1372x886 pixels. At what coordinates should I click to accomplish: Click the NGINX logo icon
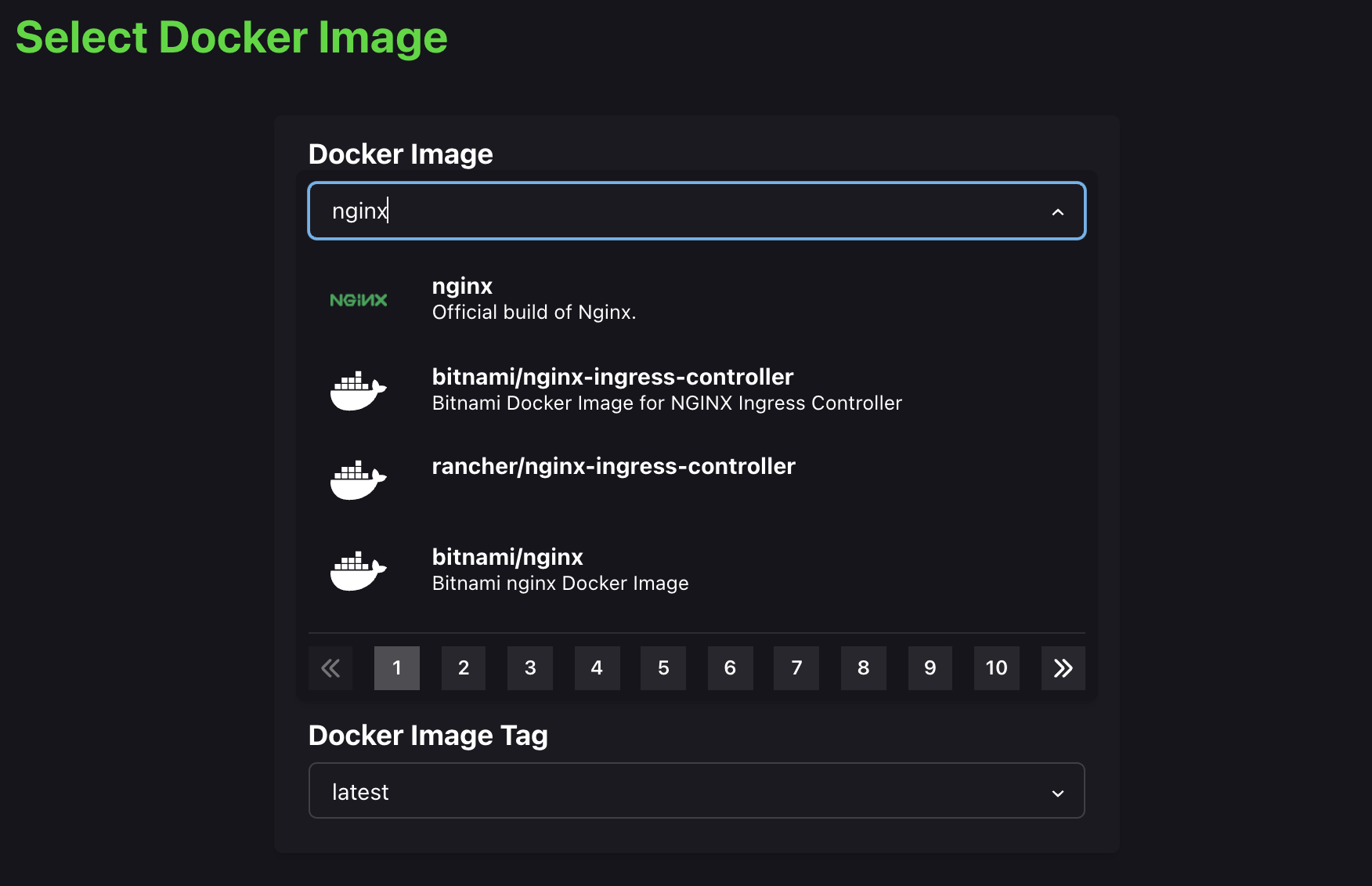tap(358, 300)
